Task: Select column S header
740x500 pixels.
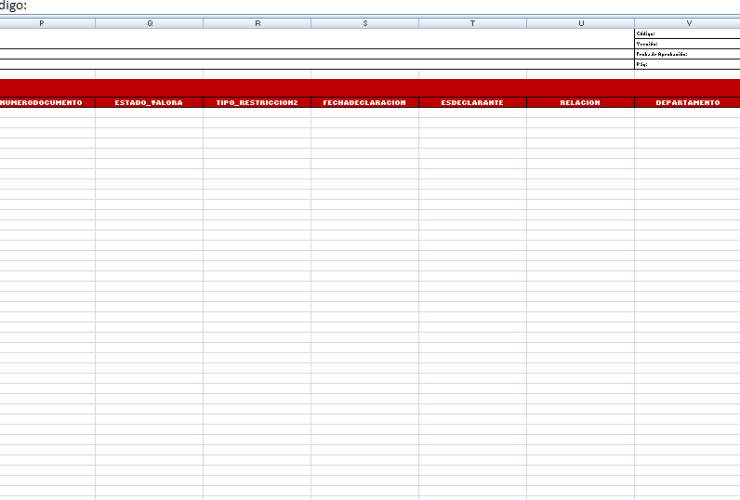Action: tap(365, 23)
